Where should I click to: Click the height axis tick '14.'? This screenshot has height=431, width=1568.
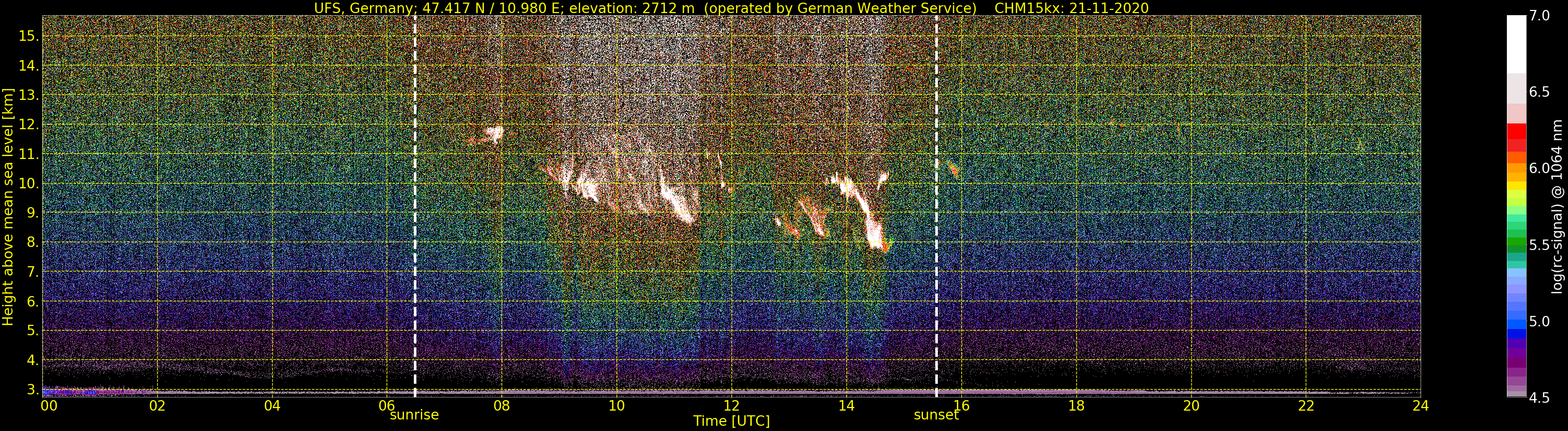coord(28,66)
